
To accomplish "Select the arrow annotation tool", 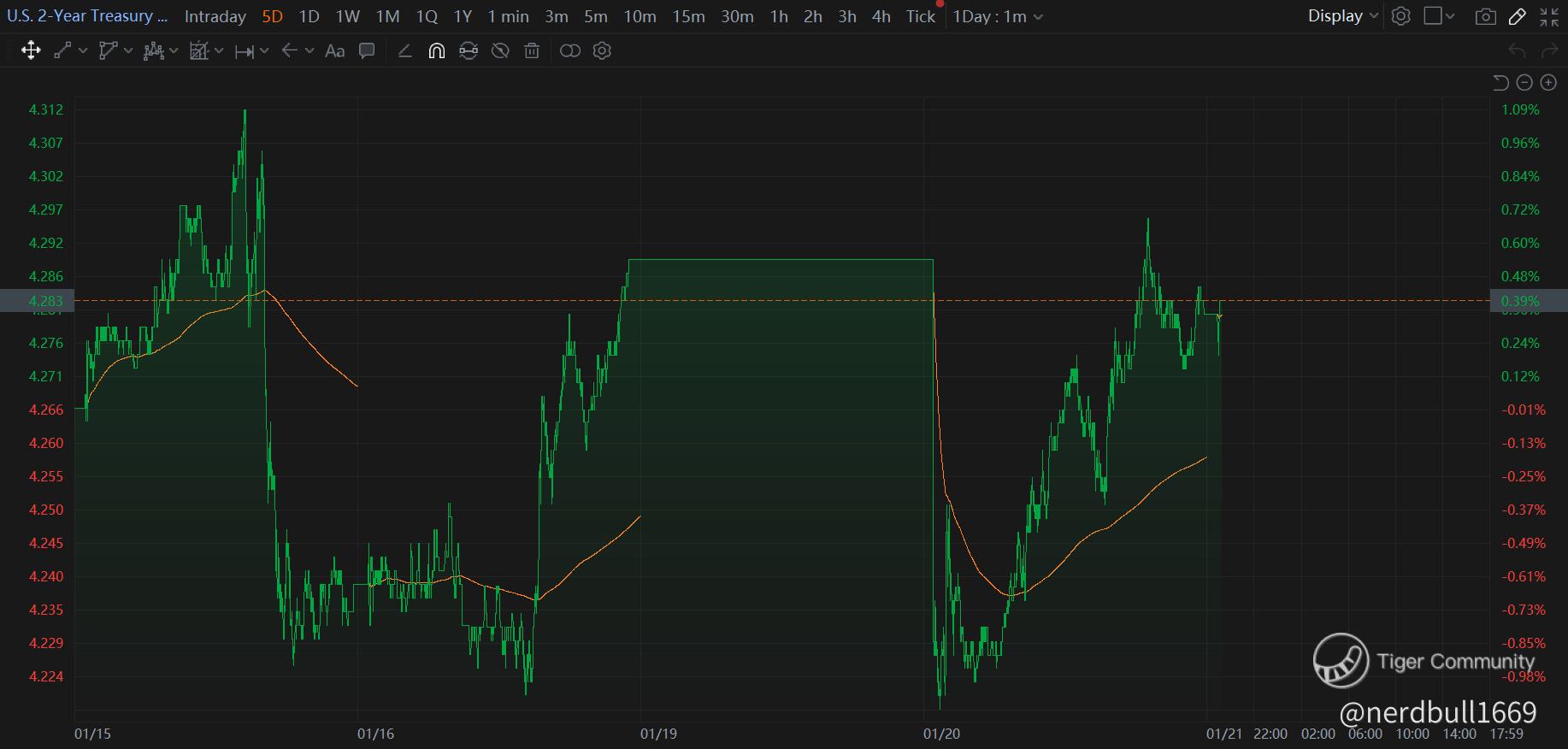I will (x=290, y=51).
